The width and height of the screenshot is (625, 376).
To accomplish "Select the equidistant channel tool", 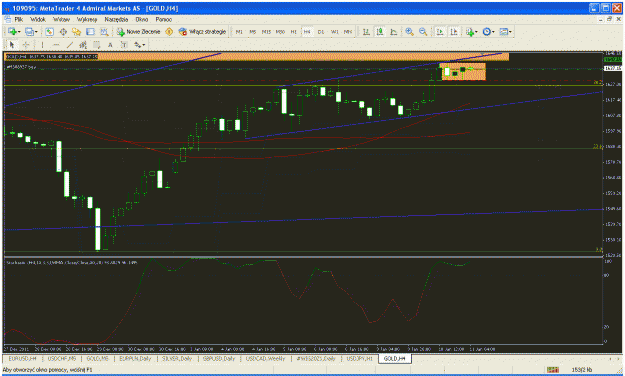I will (83, 45).
